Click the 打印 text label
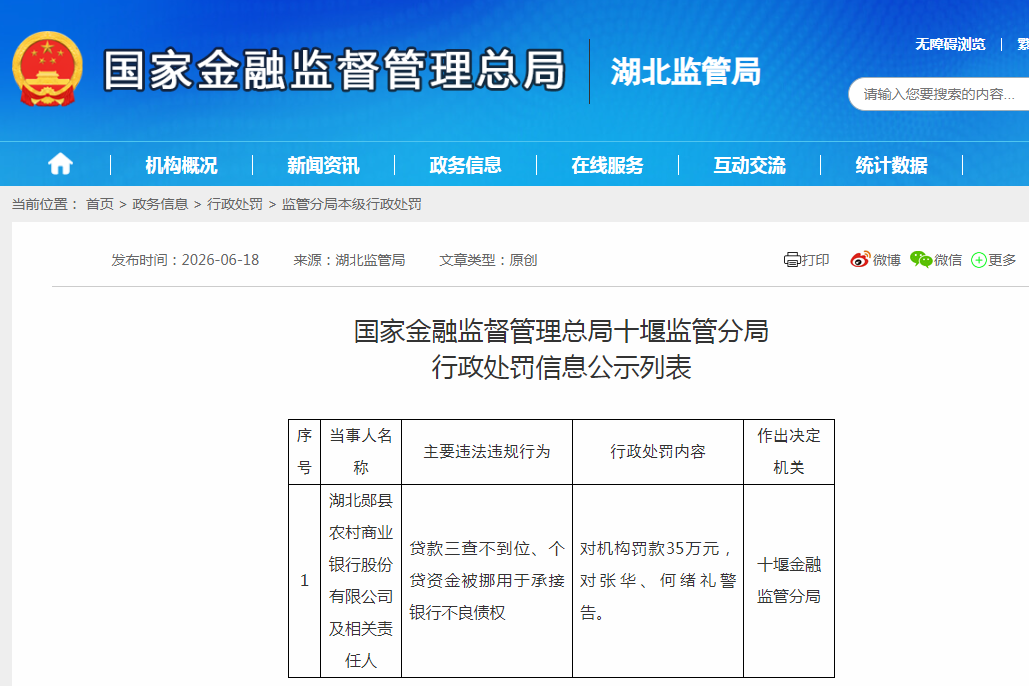The height and width of the screenshot is (686, 1029). 815,260
